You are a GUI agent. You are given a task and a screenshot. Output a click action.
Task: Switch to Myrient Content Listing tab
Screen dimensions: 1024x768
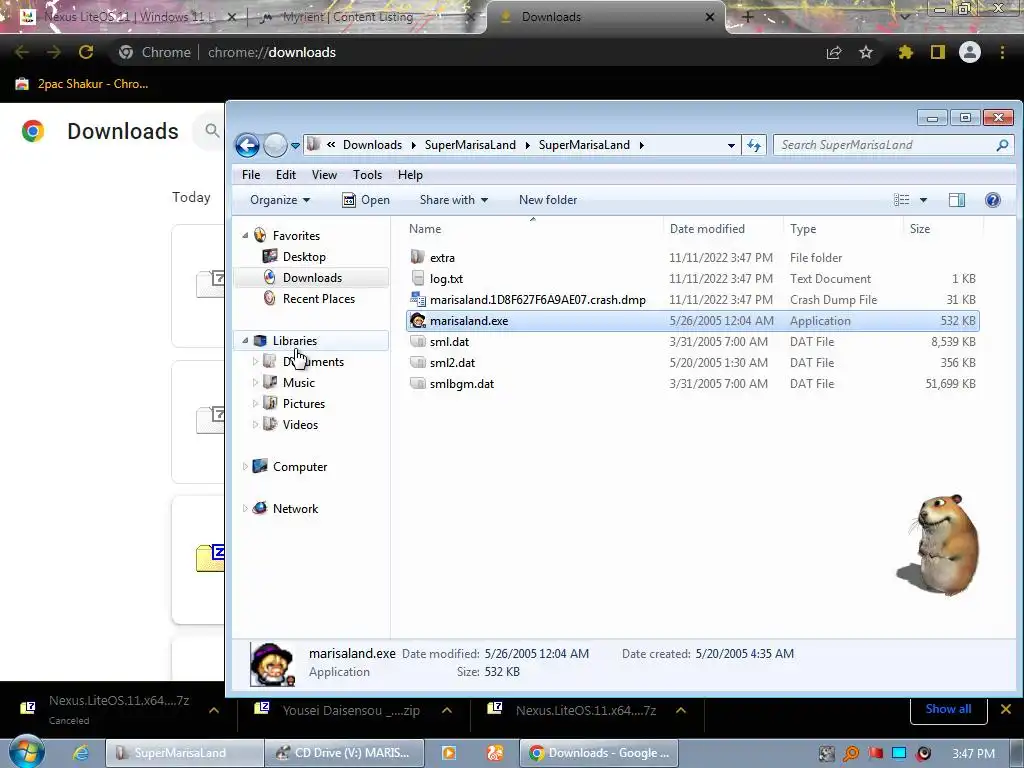click(366, 17)
